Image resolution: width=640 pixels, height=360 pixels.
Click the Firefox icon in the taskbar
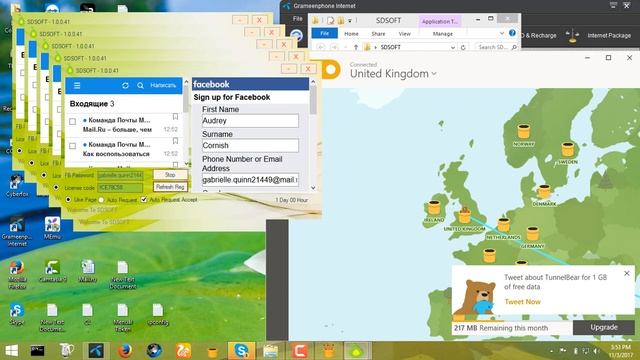tap(125, 351)
